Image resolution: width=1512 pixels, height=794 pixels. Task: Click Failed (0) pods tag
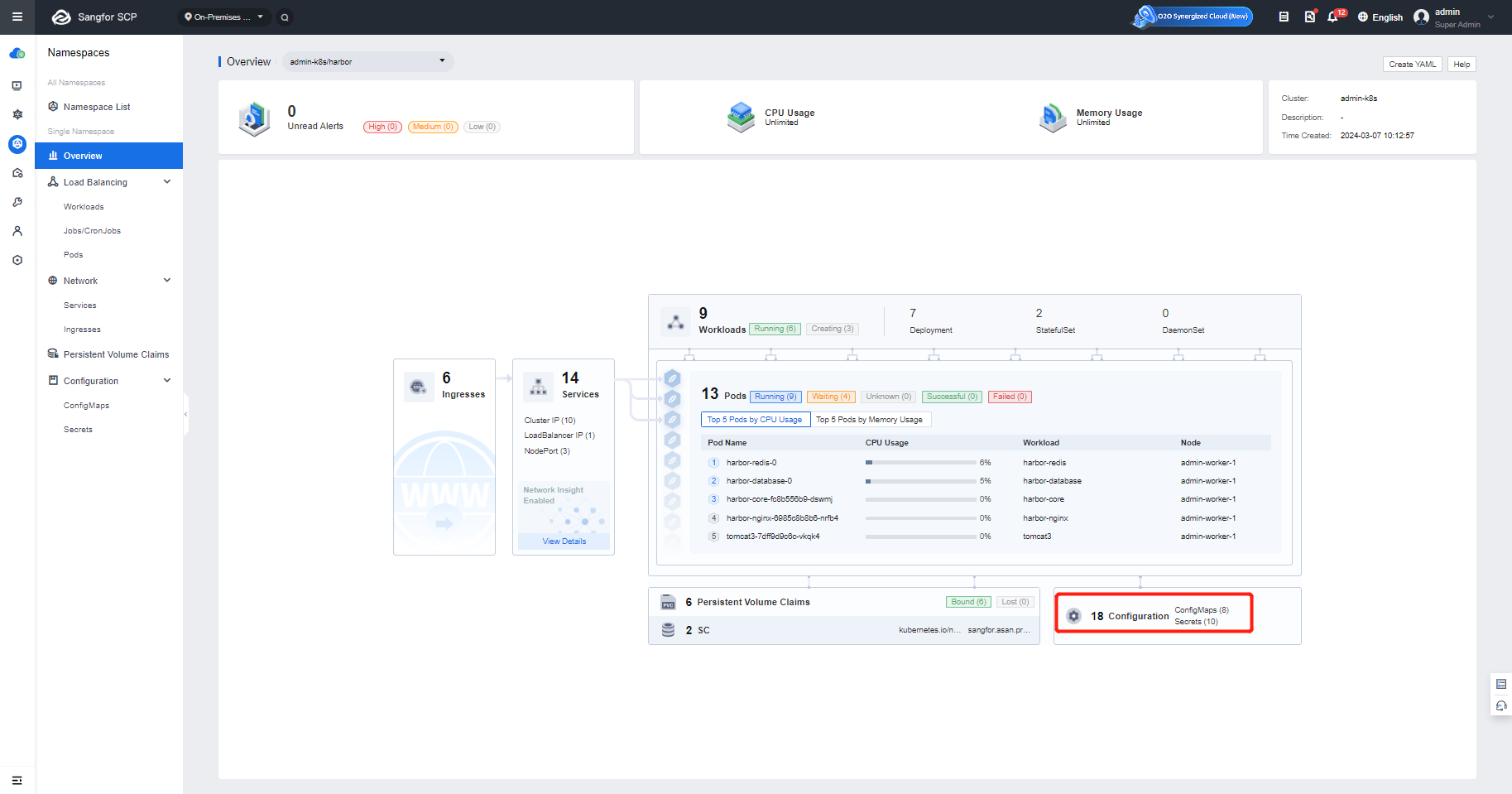click(x=1010, y=397)
